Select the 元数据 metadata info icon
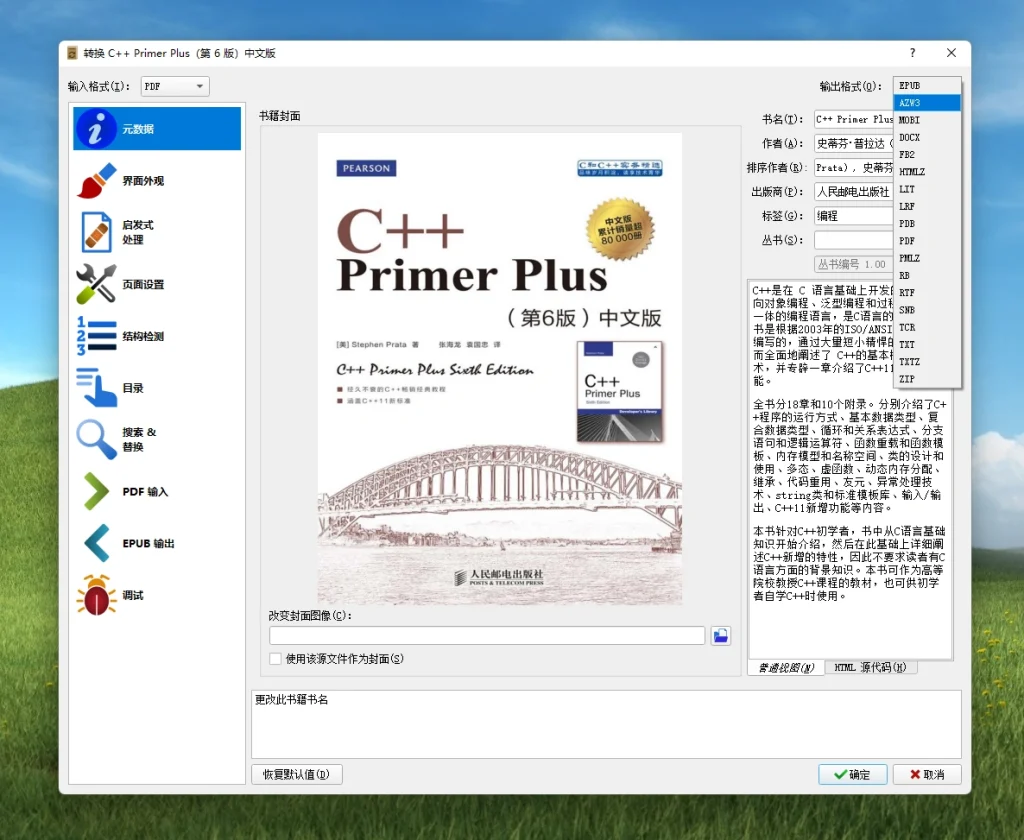 pyautogui.click(x=96, y=129)
